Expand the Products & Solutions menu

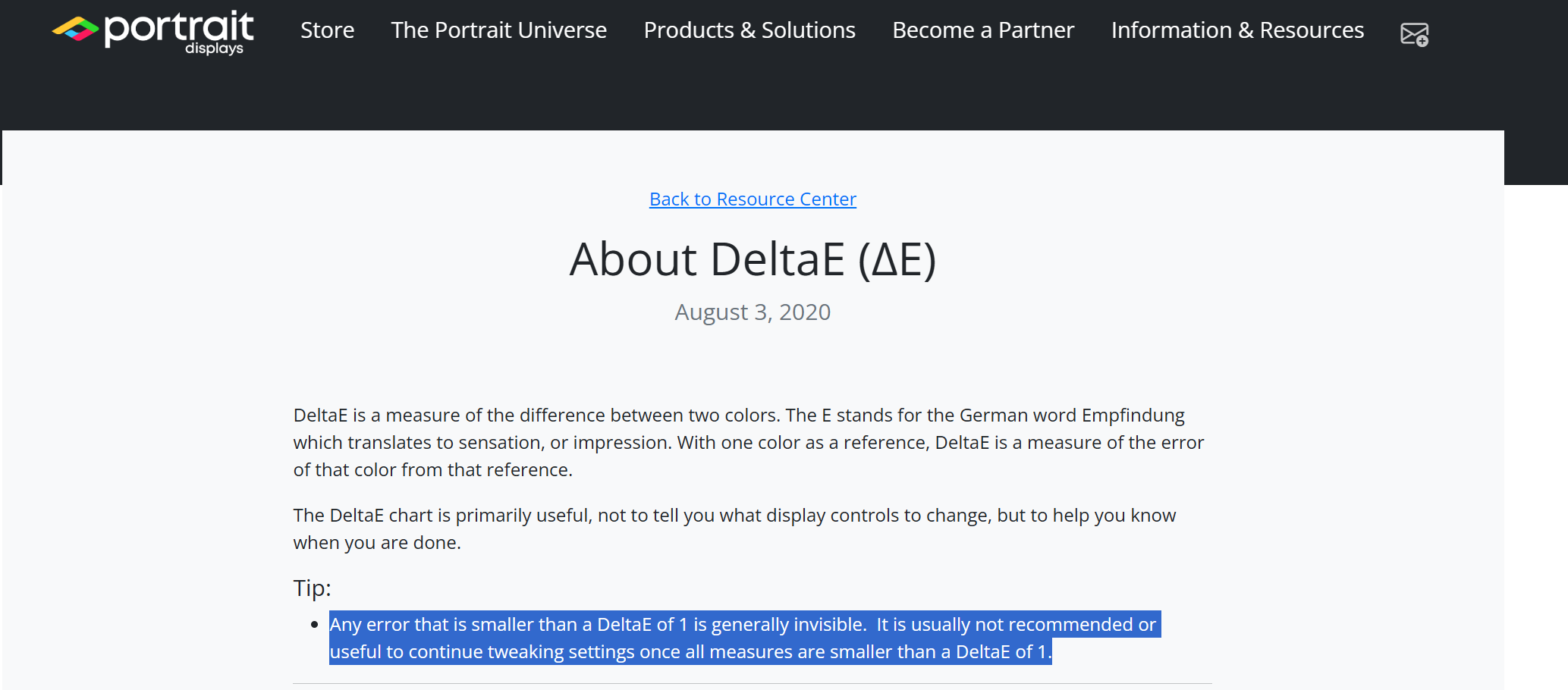749,30
